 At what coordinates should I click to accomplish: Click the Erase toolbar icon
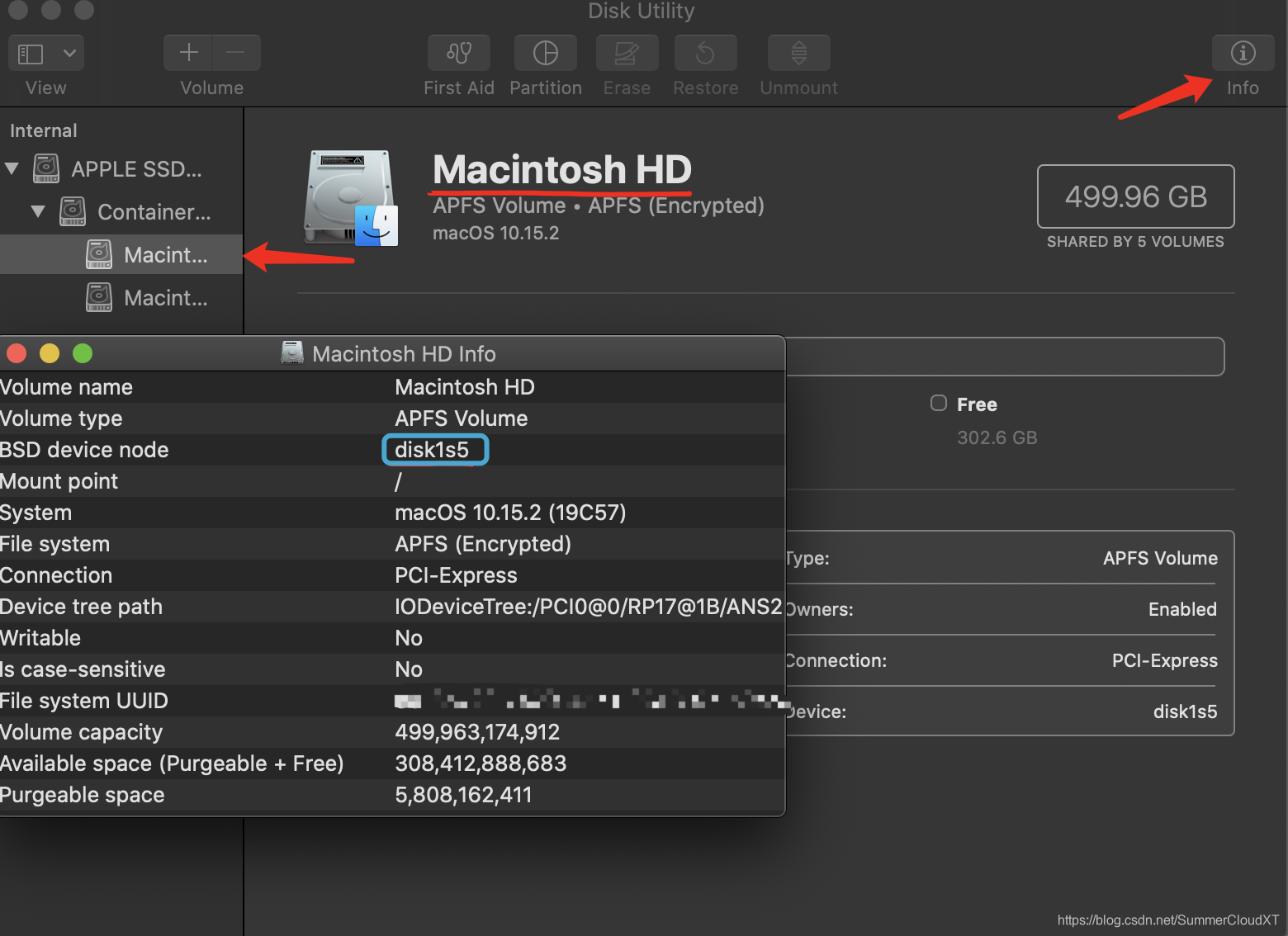pyautogui.click(x=627, y=53)
